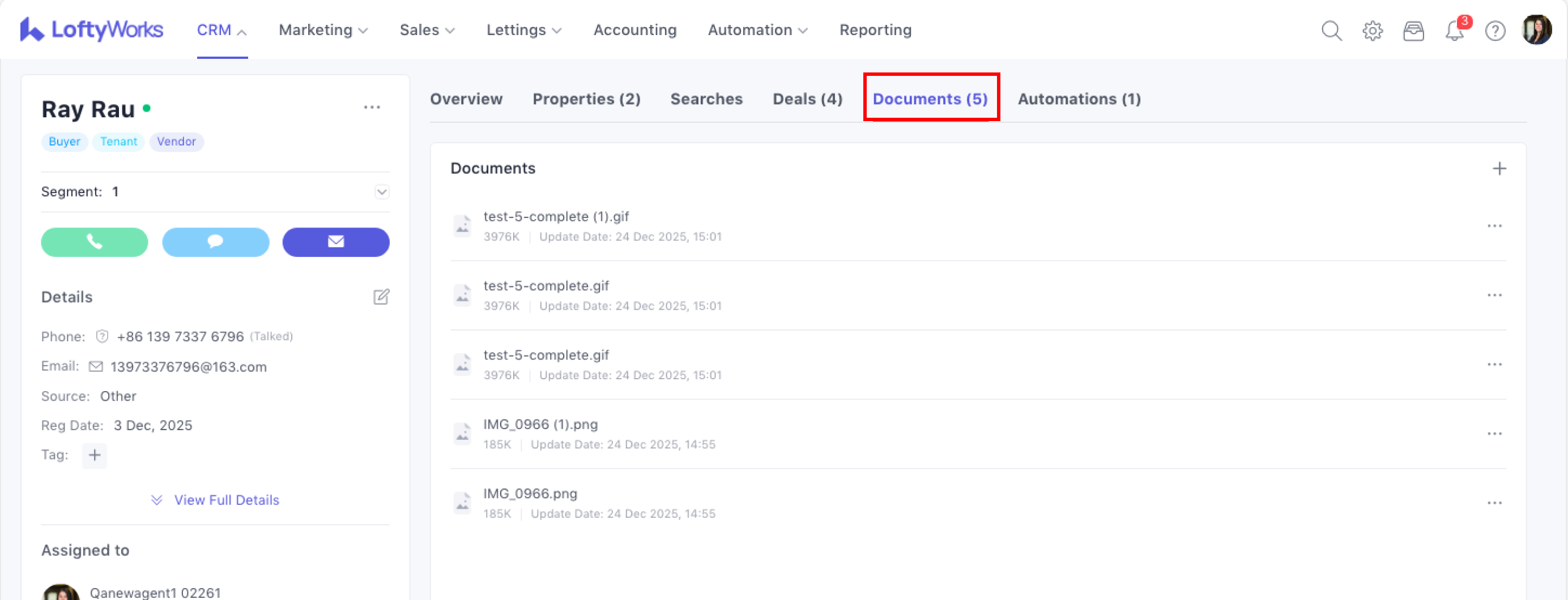Open the Automation menu dropdown
Viewport: 1568px width, 600px height.
(757, 30)
